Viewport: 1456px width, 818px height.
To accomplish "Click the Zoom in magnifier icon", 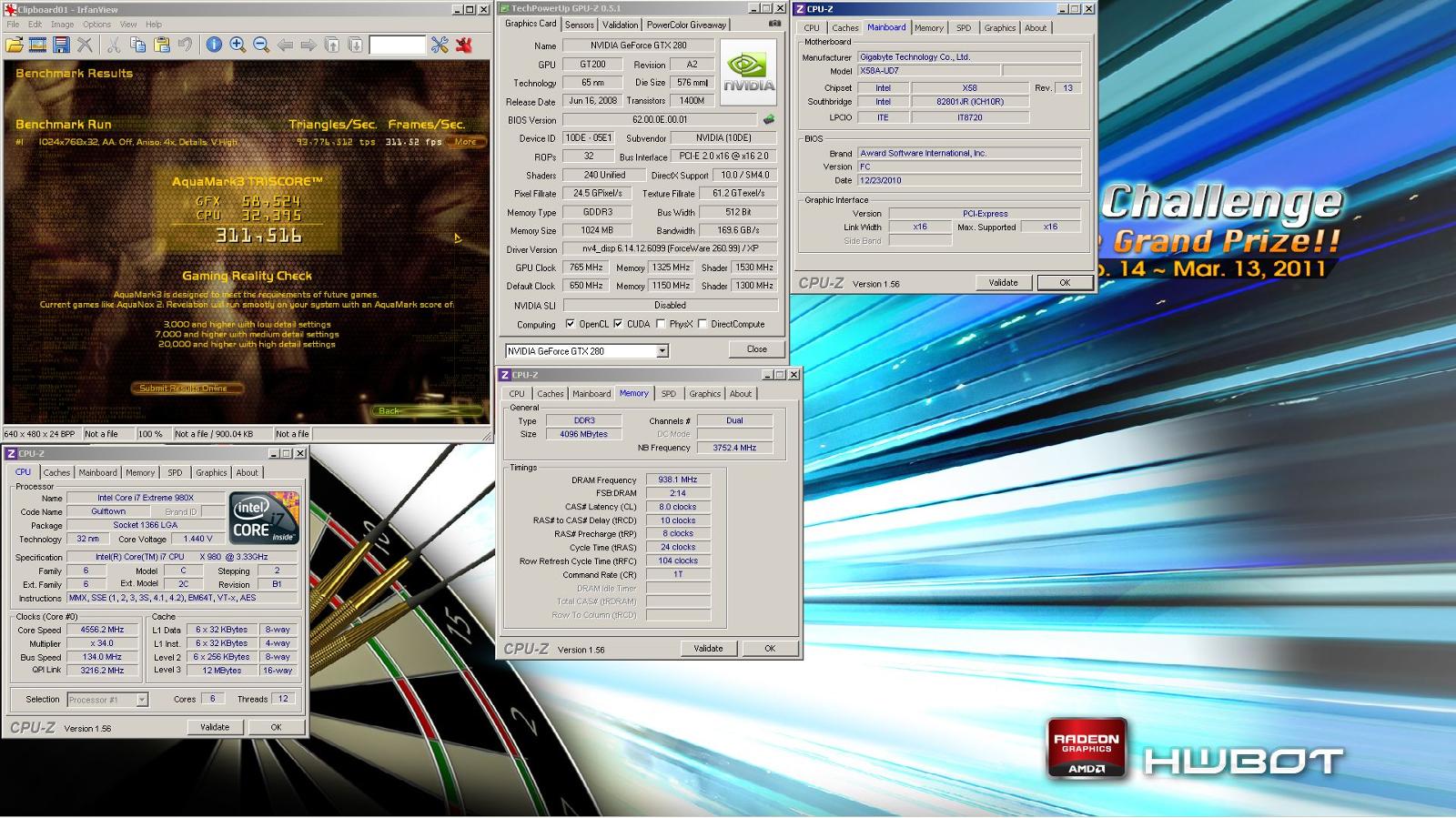I will click(238, 45).
